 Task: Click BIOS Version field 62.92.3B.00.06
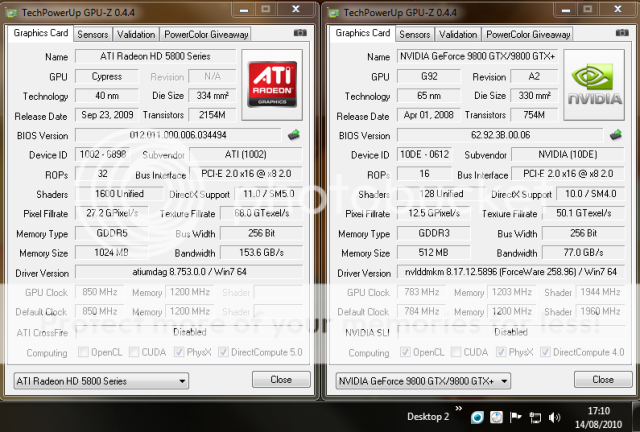tap(500, 135)
